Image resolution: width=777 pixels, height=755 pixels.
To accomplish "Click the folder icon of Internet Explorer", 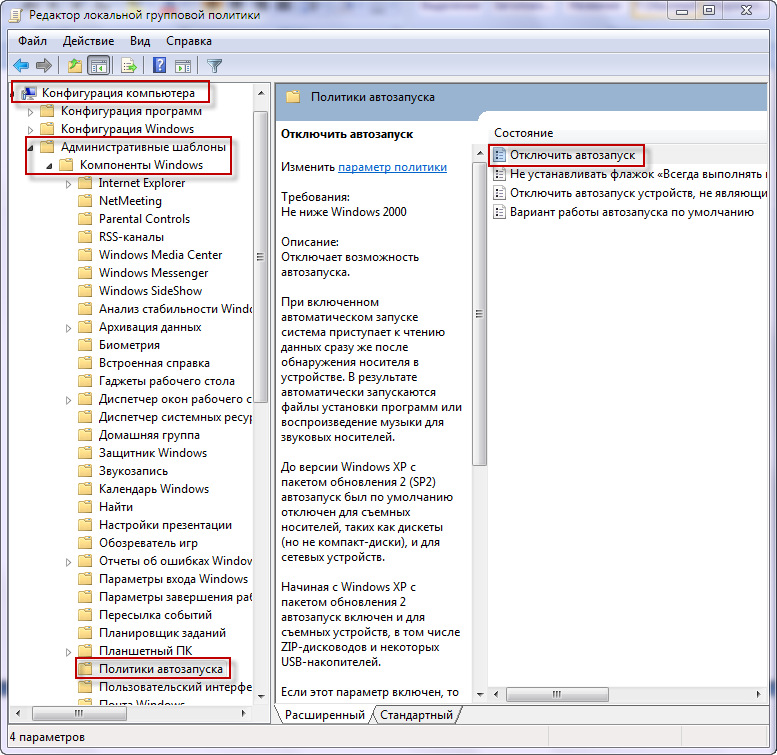I will [85, 183].
